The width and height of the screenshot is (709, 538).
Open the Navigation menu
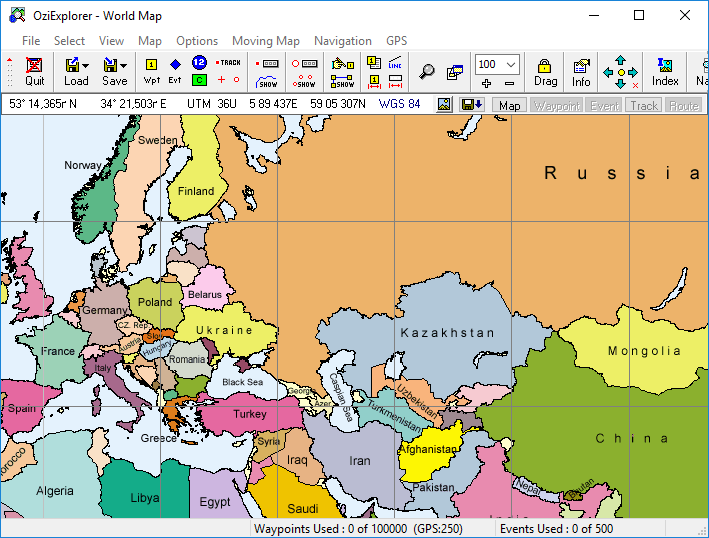coord(343,41)
